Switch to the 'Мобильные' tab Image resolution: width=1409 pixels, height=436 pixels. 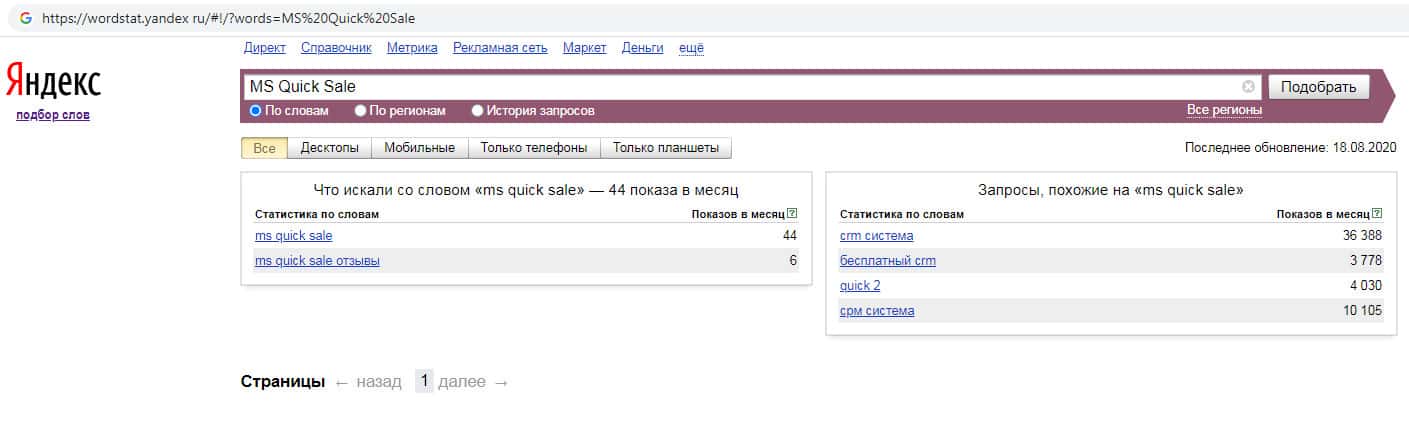[x=420, y=148]
